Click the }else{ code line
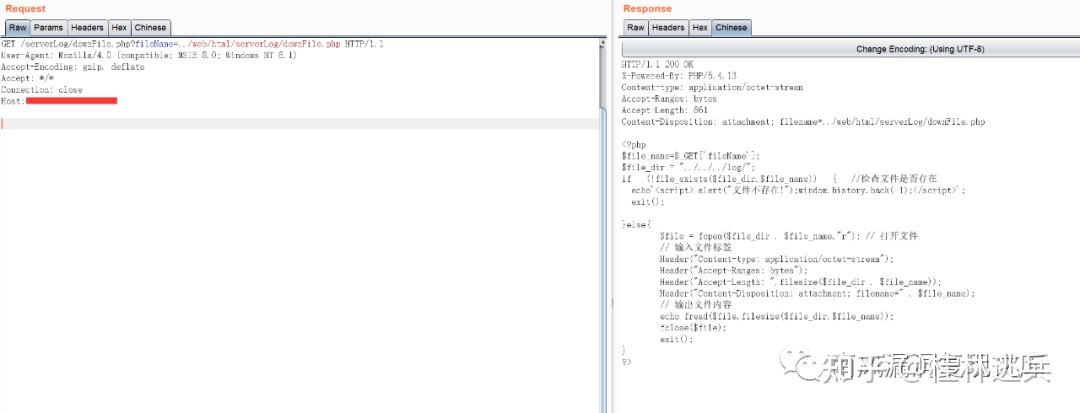The width and height of the screenshot is (1080, 413). pos(636,224)
